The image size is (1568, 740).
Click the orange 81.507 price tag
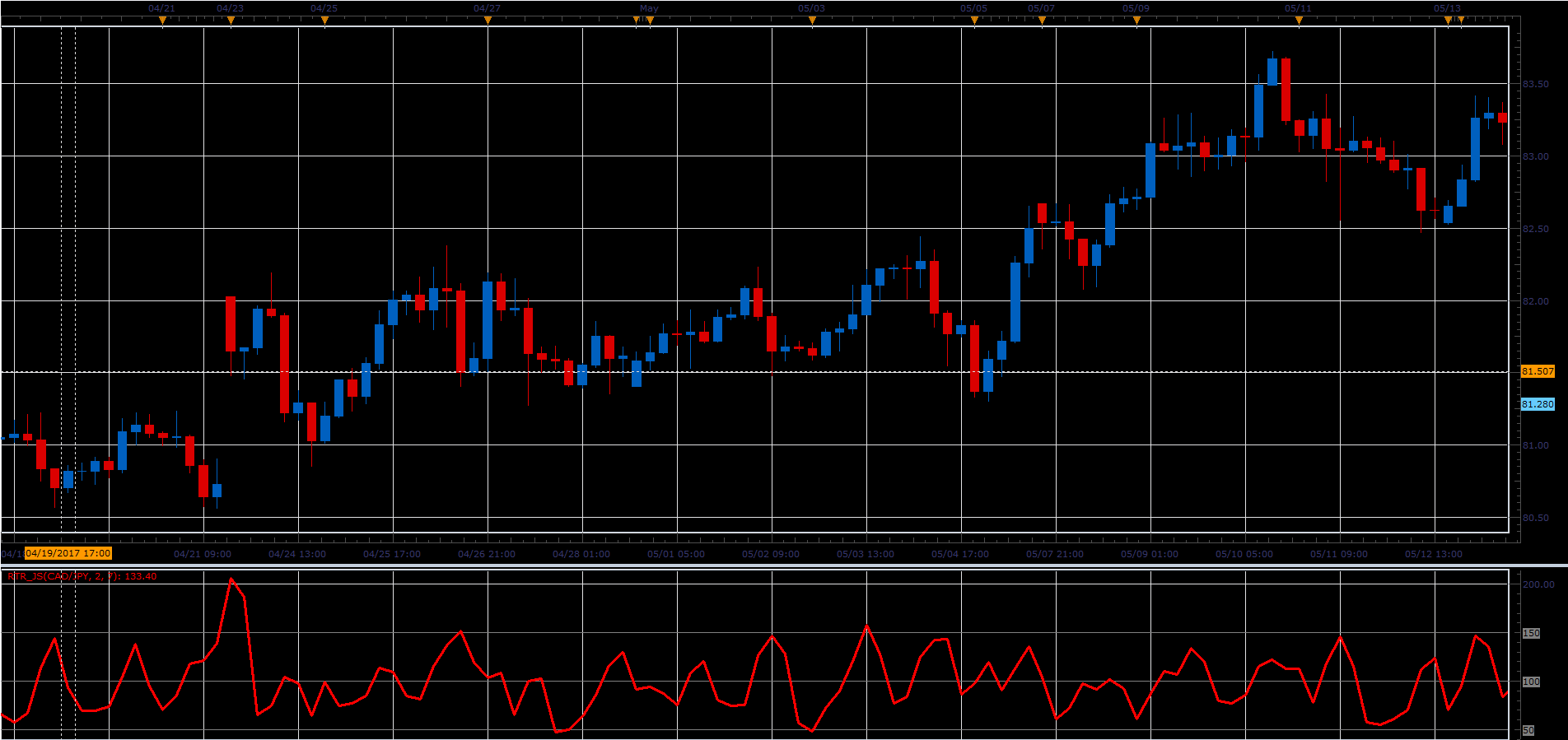1538,371
